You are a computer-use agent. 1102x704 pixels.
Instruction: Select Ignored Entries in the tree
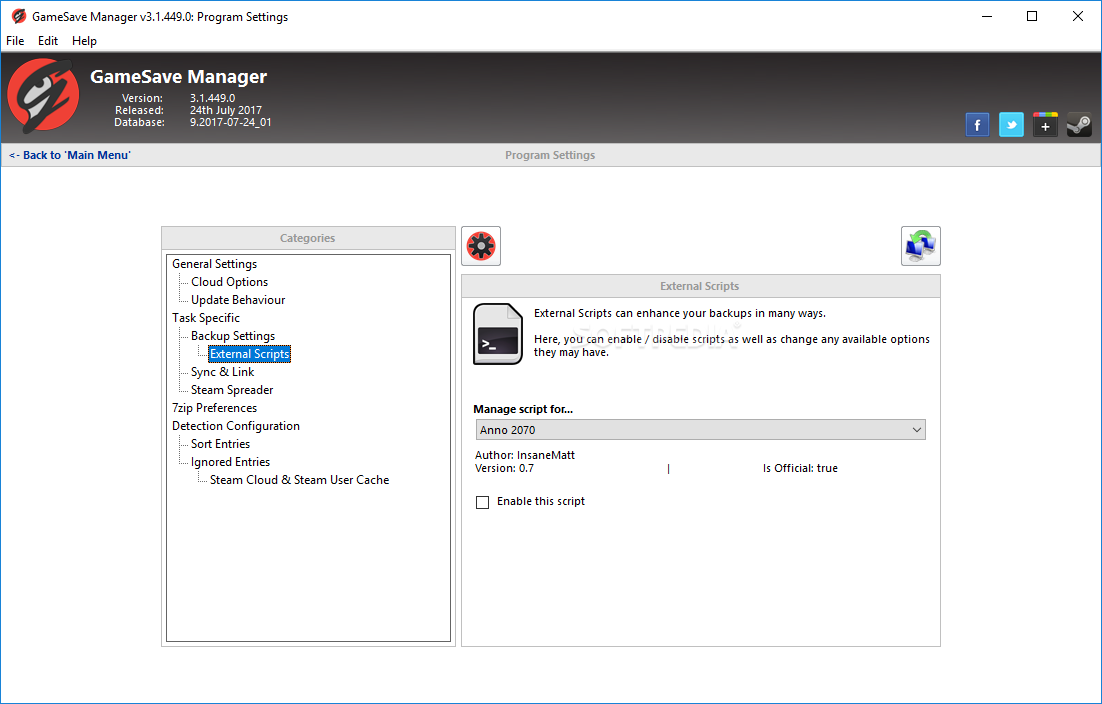[x=230, y=462]
